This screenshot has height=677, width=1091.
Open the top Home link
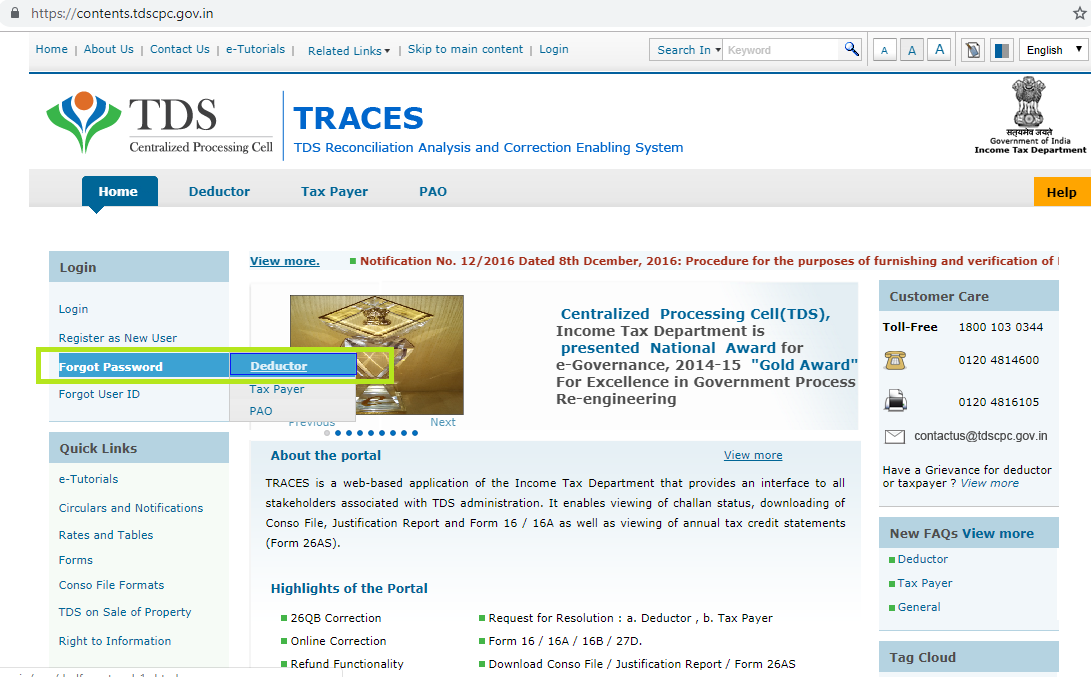pyautogui.click(x=51, y=49)
